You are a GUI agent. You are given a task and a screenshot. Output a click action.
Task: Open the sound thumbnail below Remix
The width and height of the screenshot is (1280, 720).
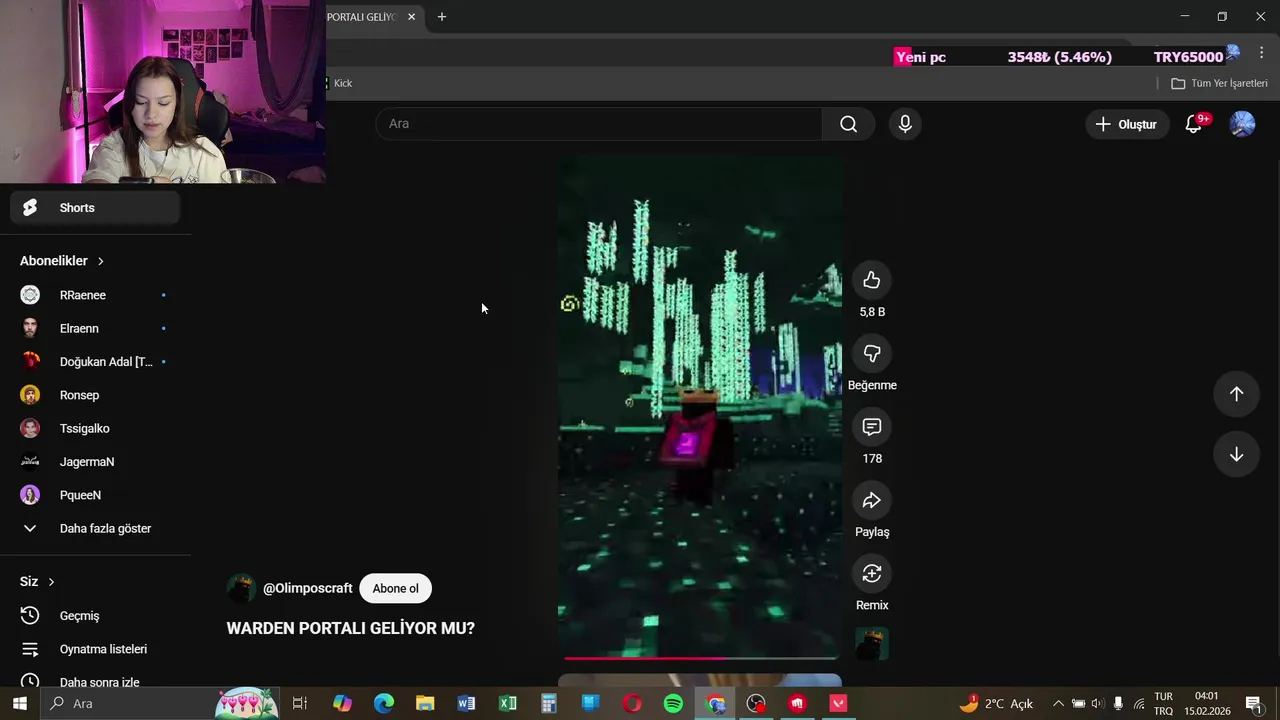click(x=872, y=644)
